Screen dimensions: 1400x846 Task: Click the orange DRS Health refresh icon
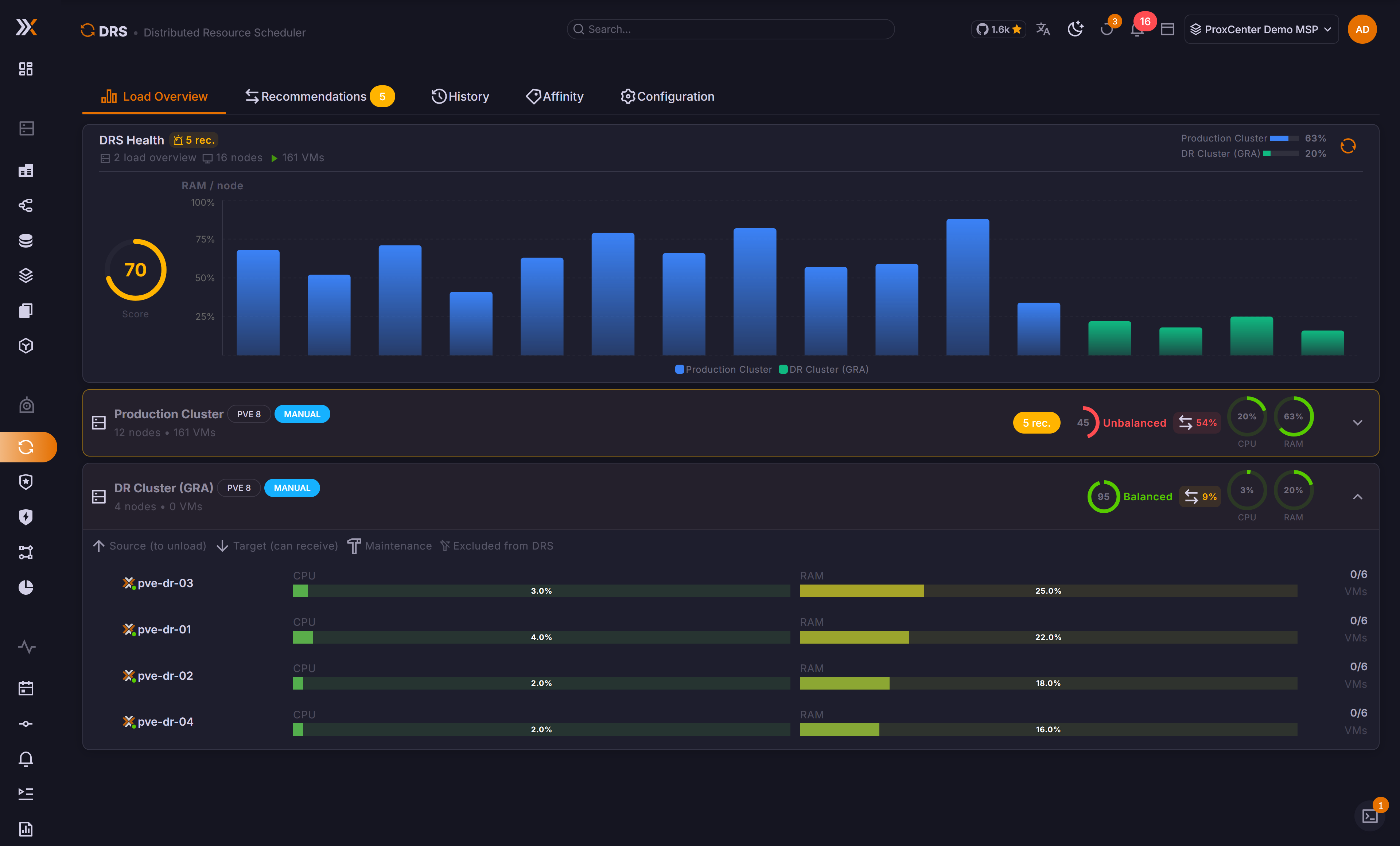pos(1348,146)
